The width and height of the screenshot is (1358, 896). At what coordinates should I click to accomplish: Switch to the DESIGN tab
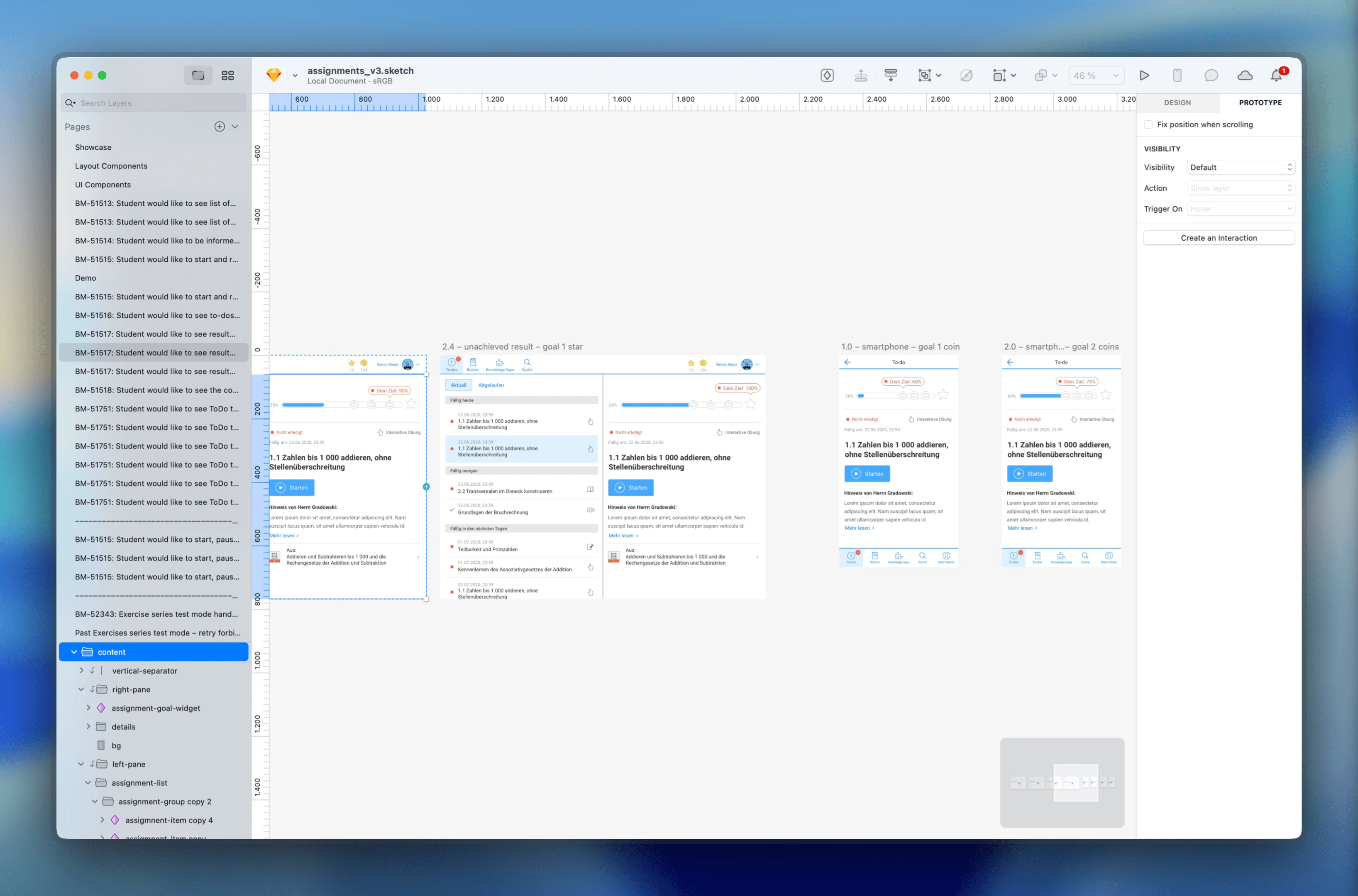[1177, 103]
